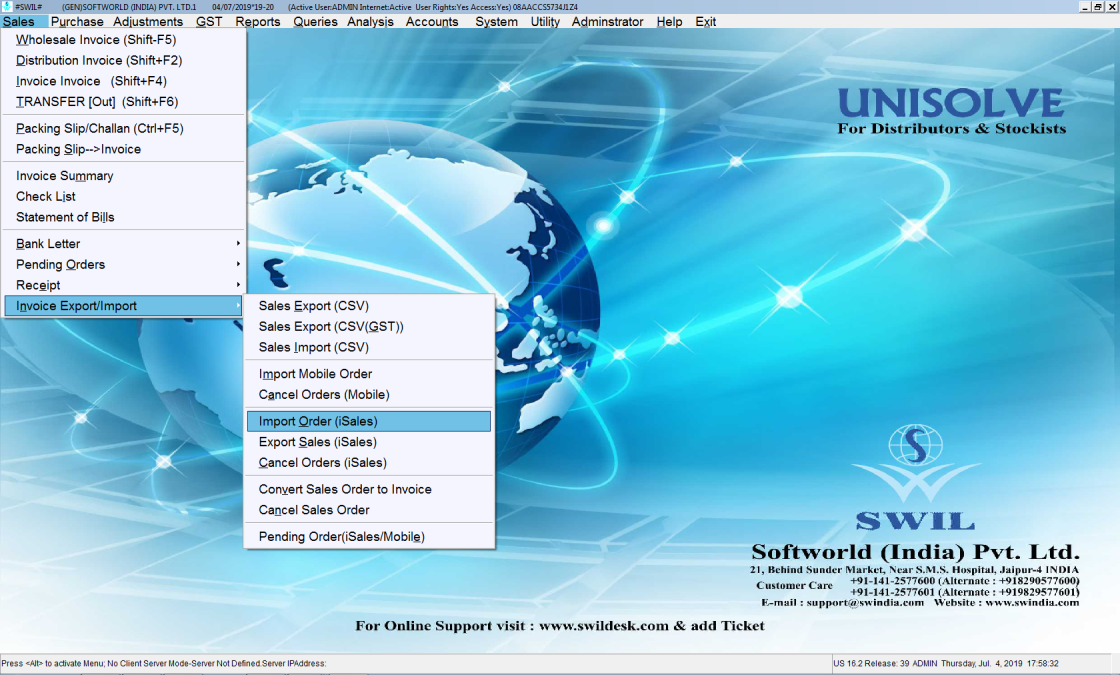Open the Queries menu

(x=315, y=21)
